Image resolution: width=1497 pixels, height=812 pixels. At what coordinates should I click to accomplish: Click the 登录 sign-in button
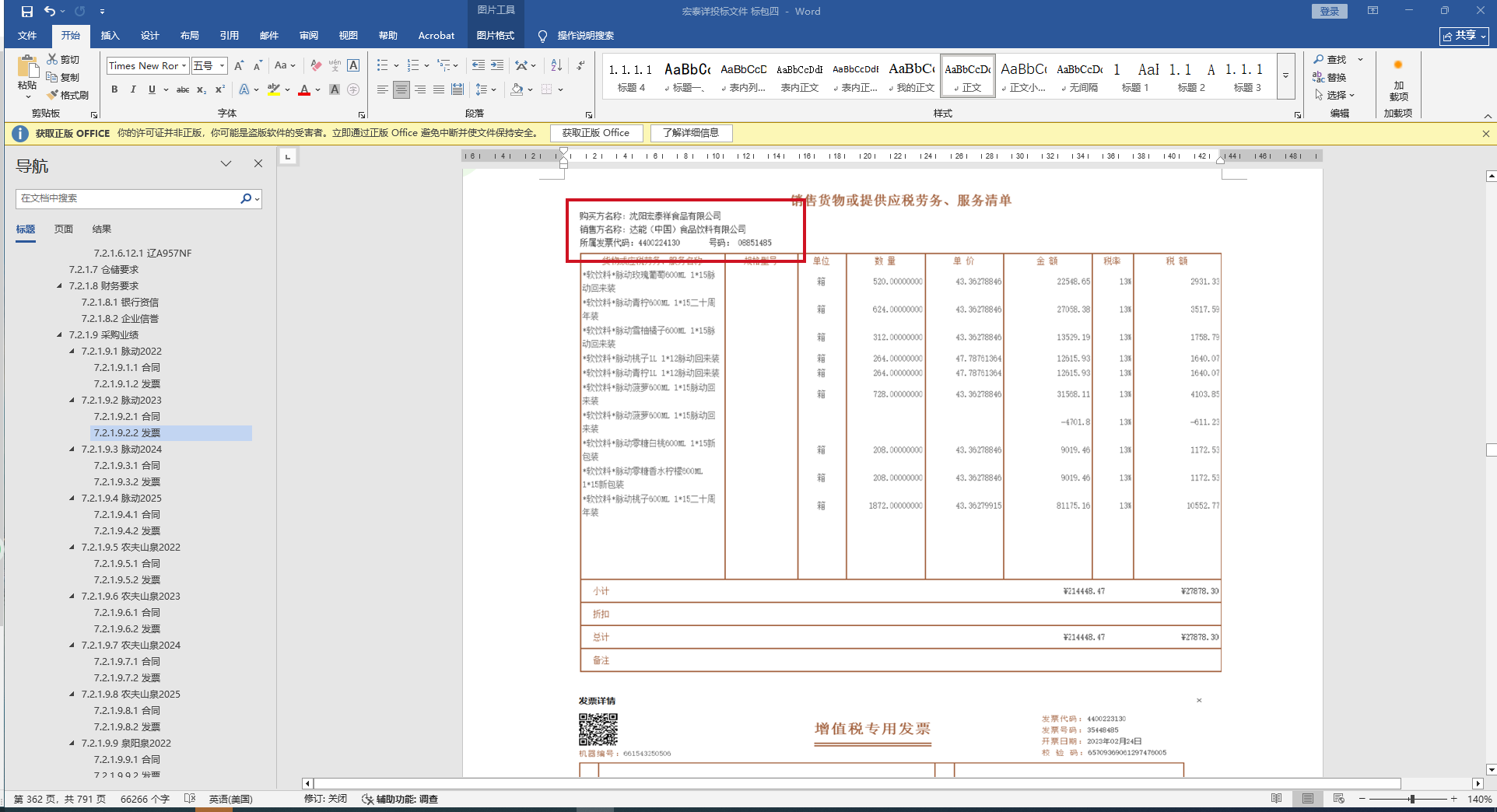1330,11
